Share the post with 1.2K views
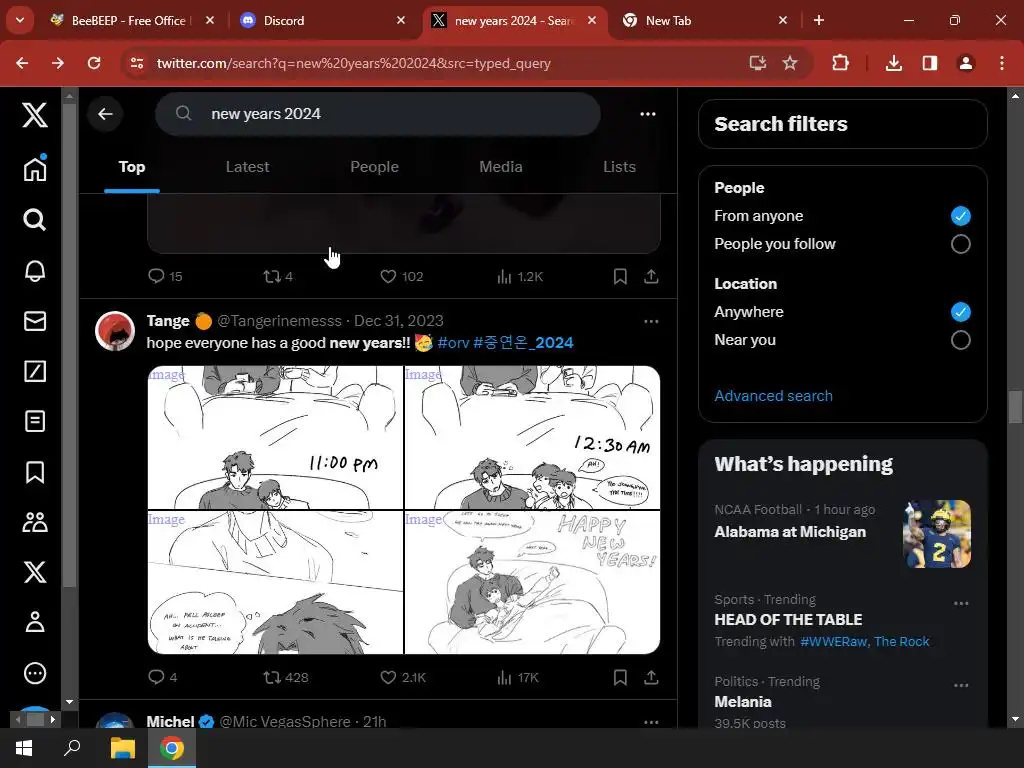Image resolution: width=1024 pixels, height=768 pixels. 650,276
